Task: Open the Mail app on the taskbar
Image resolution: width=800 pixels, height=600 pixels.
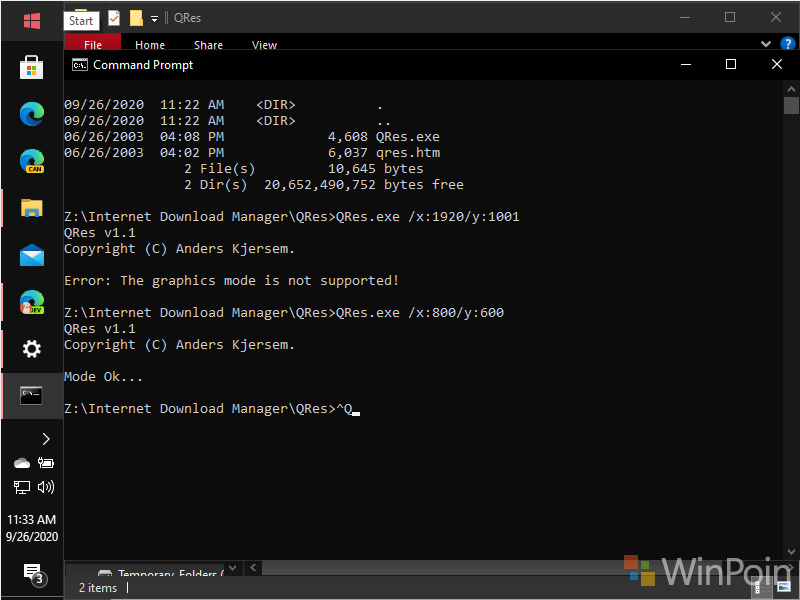Action: [32, 255]
